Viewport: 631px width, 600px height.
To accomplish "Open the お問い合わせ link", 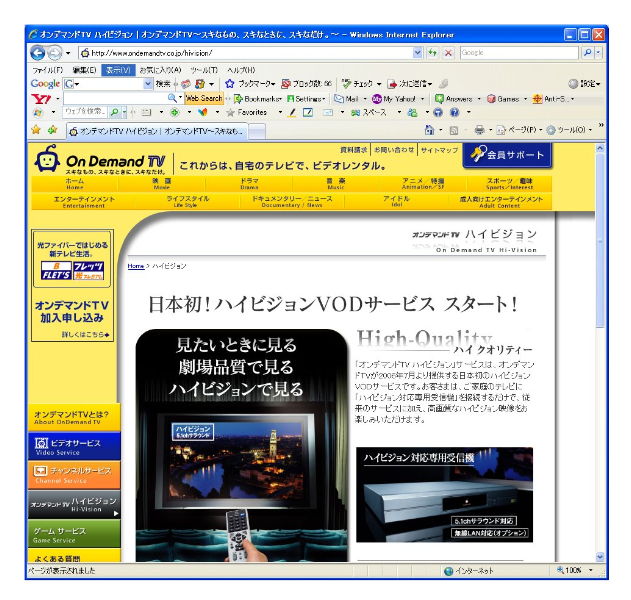I will [394, 150].
